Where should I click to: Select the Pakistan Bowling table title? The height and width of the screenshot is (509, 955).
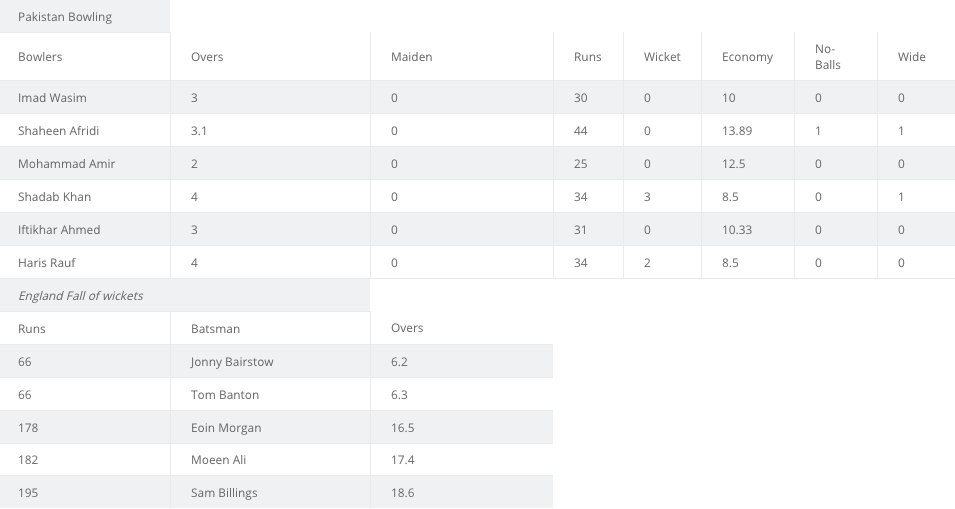point(65,16)
